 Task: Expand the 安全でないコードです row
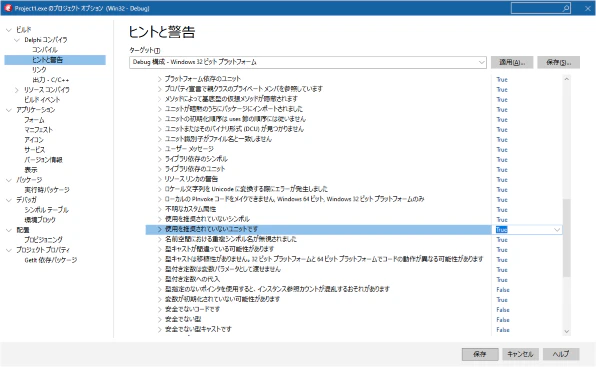pos(160,309)
